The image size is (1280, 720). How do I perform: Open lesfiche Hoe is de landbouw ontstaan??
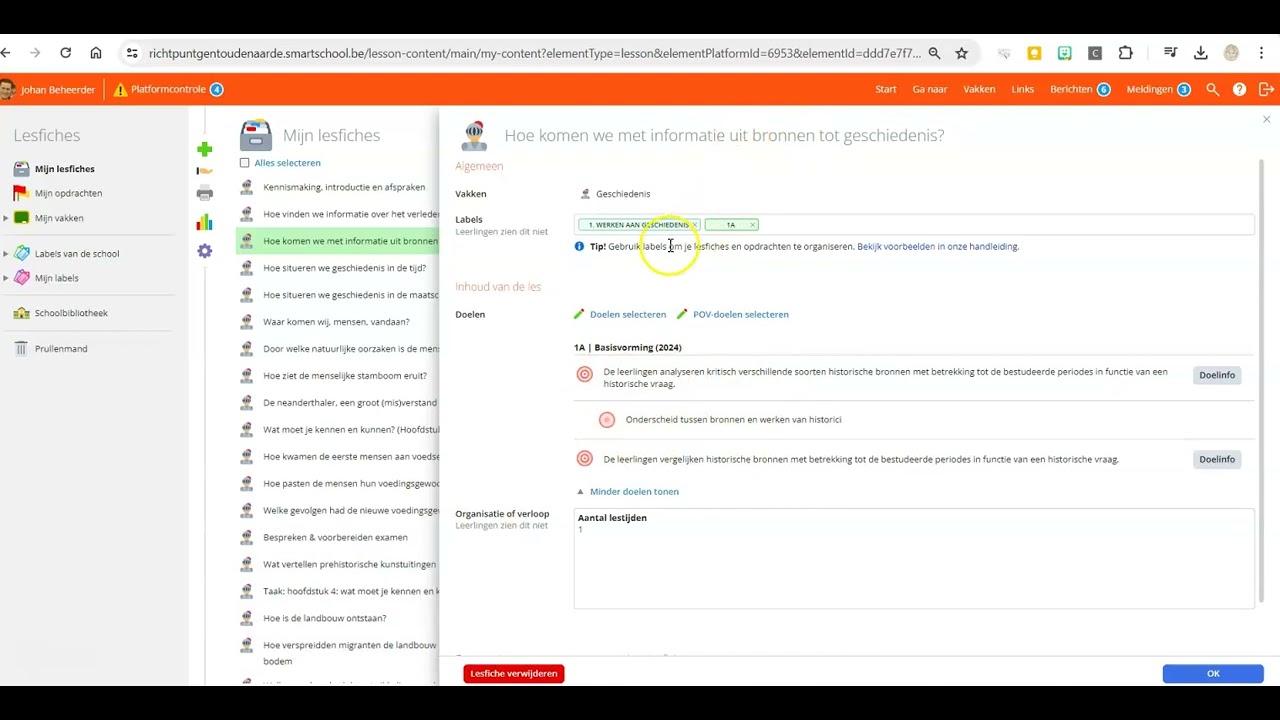[325, 618]
